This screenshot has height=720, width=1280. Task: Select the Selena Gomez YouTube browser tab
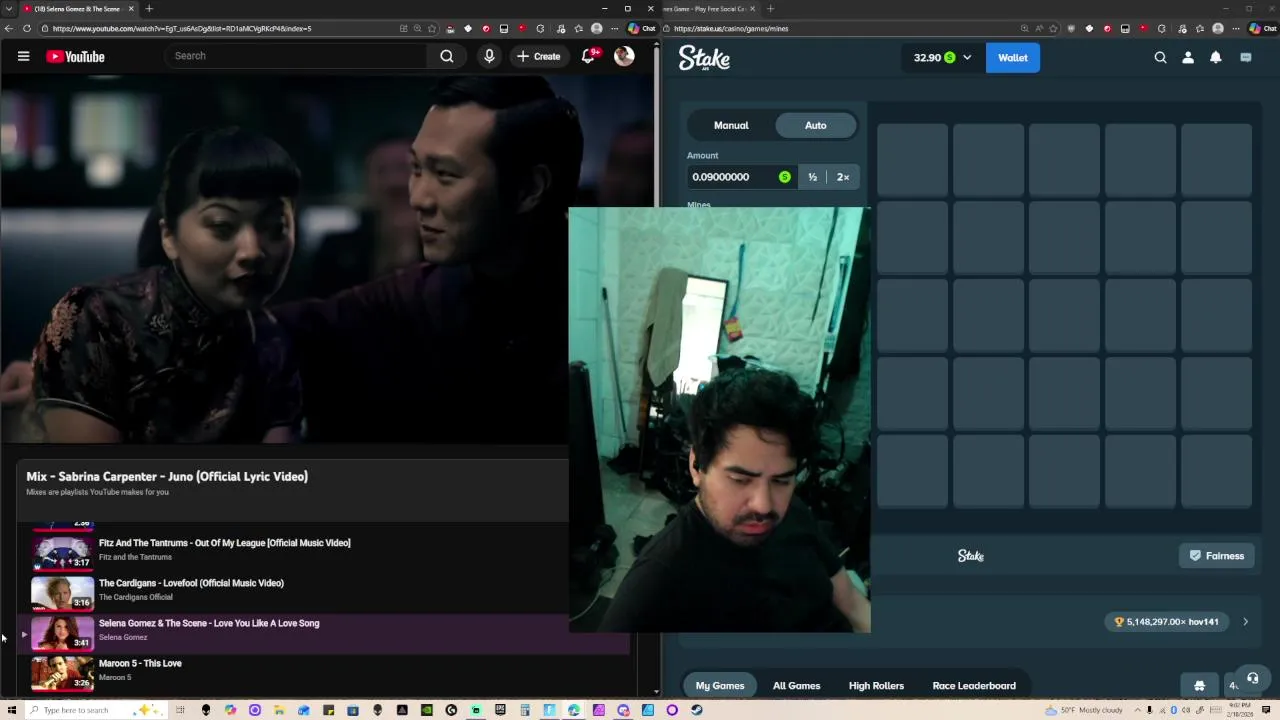point(78,9)
